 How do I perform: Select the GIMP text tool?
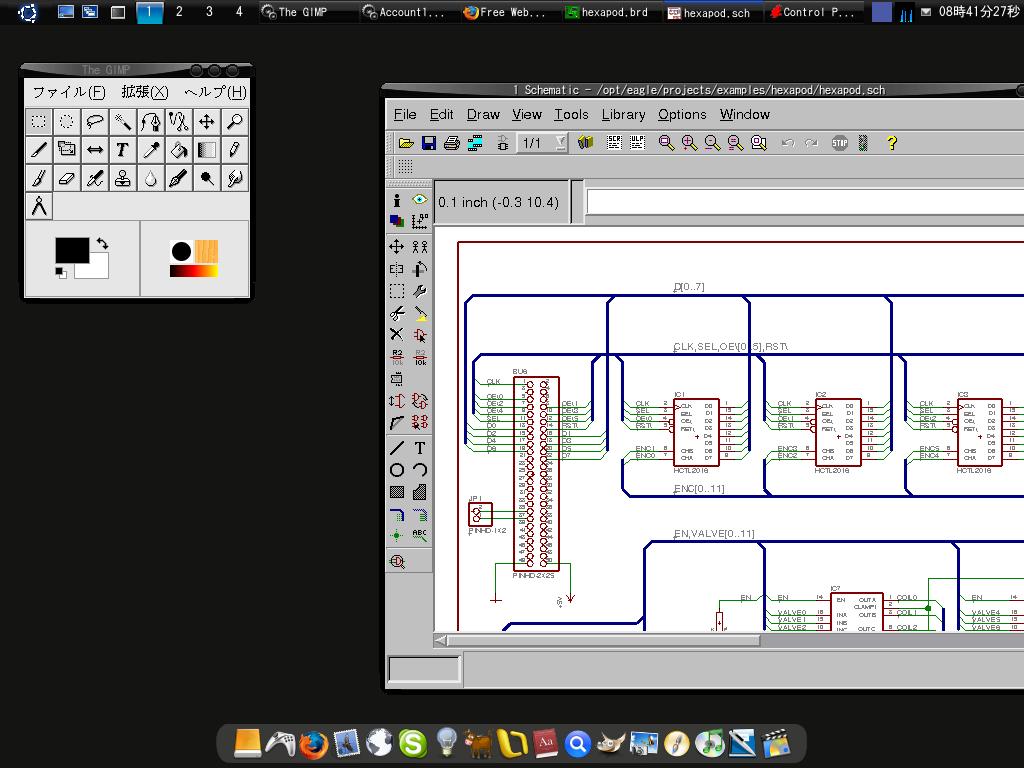click(x=122, y=150)
